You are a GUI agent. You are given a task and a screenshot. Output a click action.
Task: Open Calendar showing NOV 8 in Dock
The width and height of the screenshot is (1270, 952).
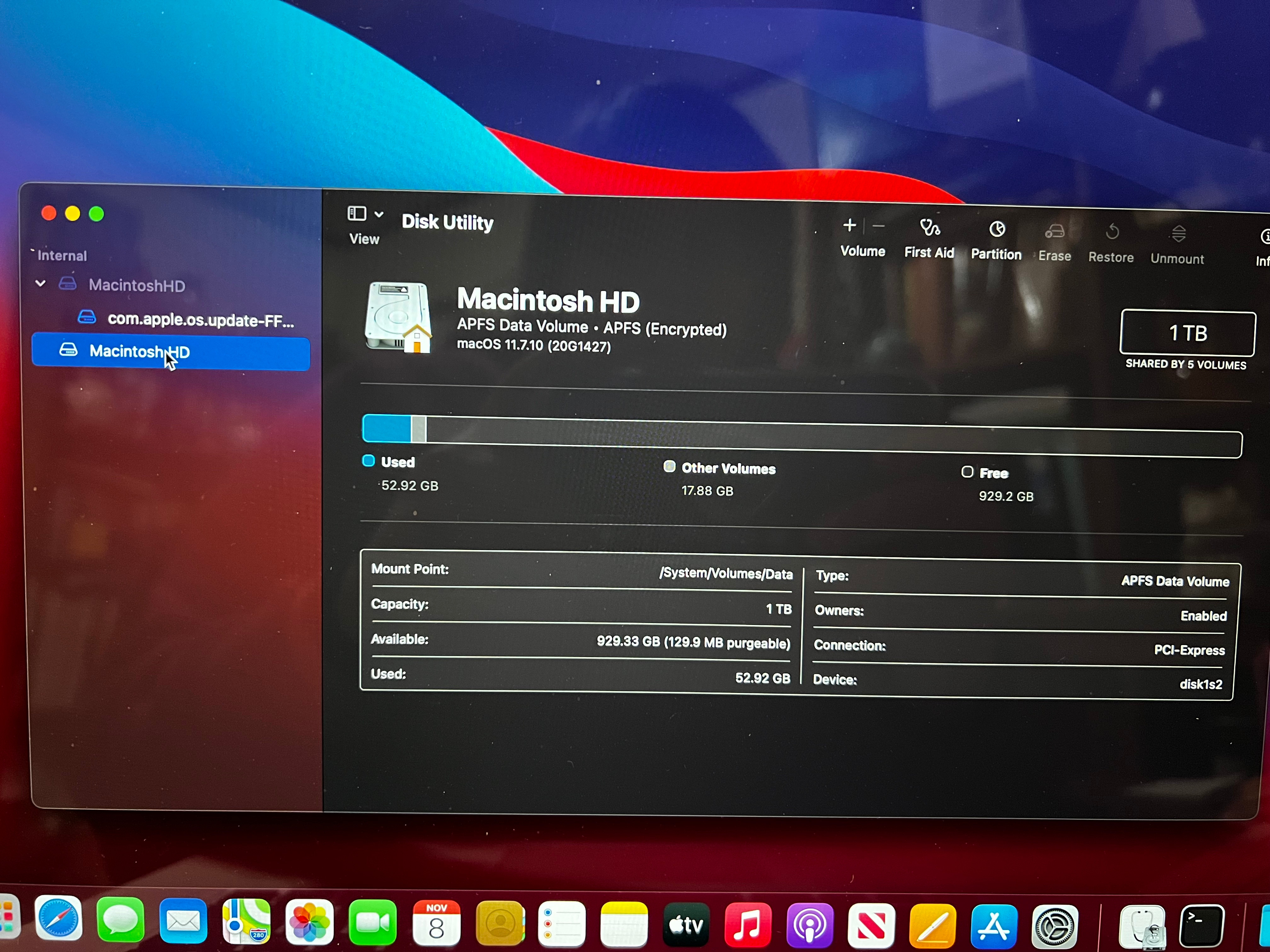[436, 924]
